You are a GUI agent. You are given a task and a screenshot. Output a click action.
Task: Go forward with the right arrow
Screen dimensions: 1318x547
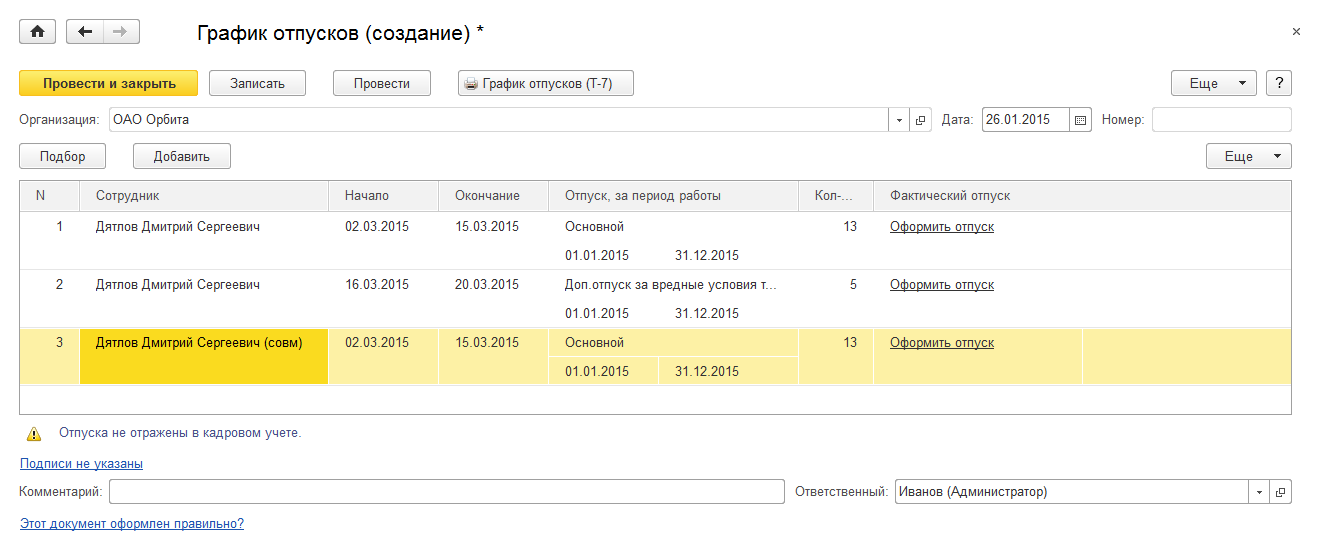(x=121, y=32)
